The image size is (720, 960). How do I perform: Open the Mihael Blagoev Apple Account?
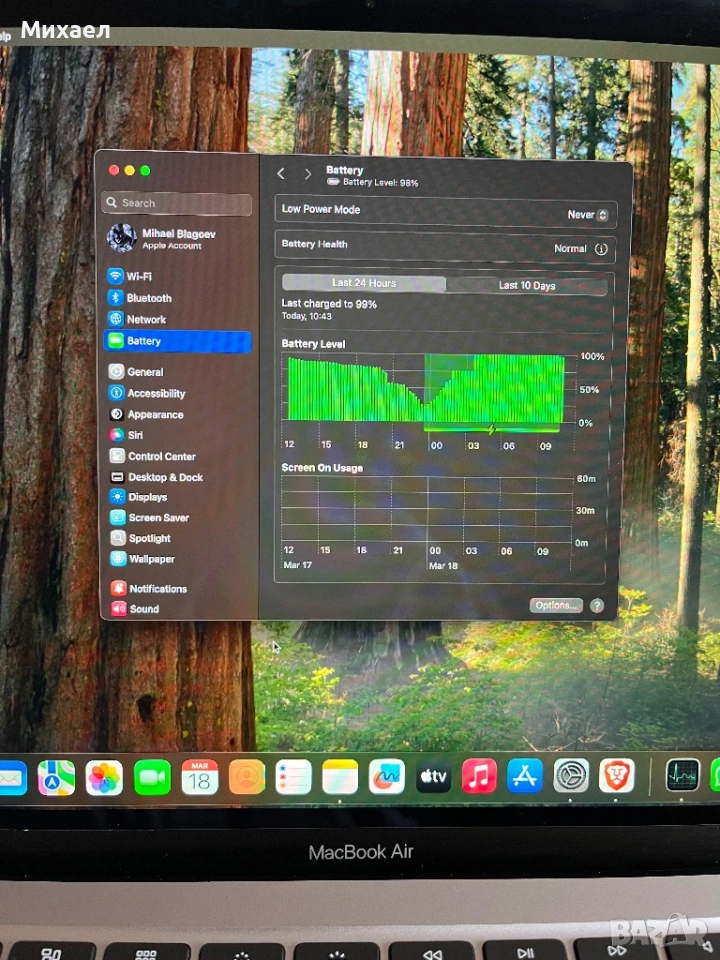point(176,238)
